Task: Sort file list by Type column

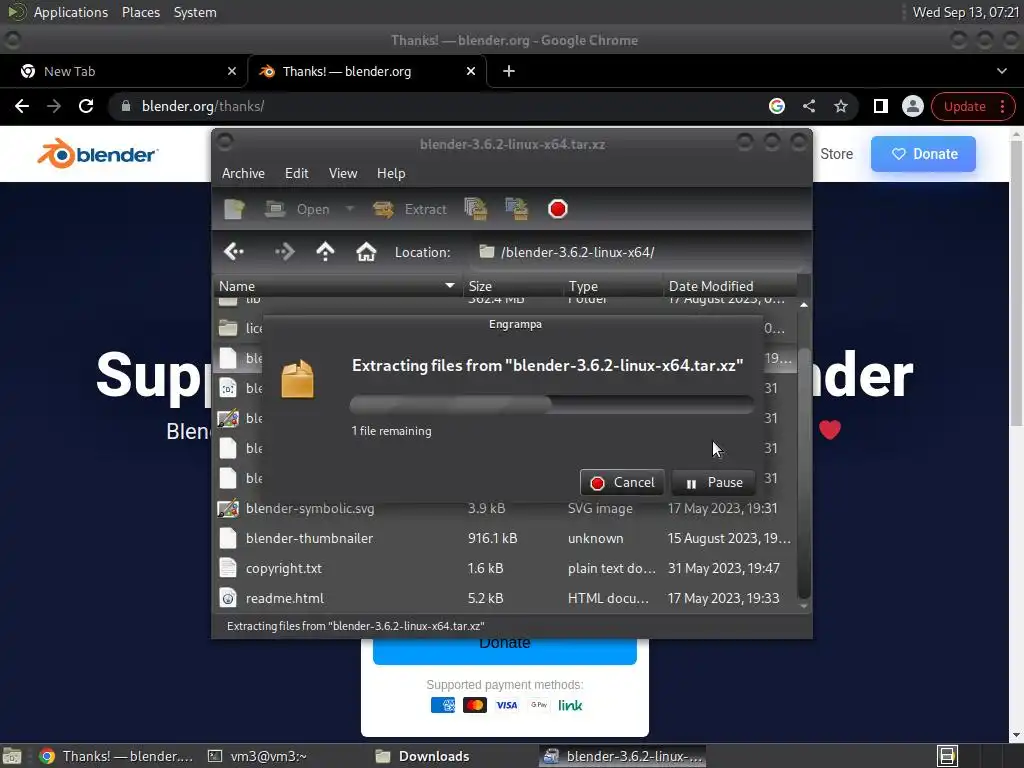Action: pos(613,286)
